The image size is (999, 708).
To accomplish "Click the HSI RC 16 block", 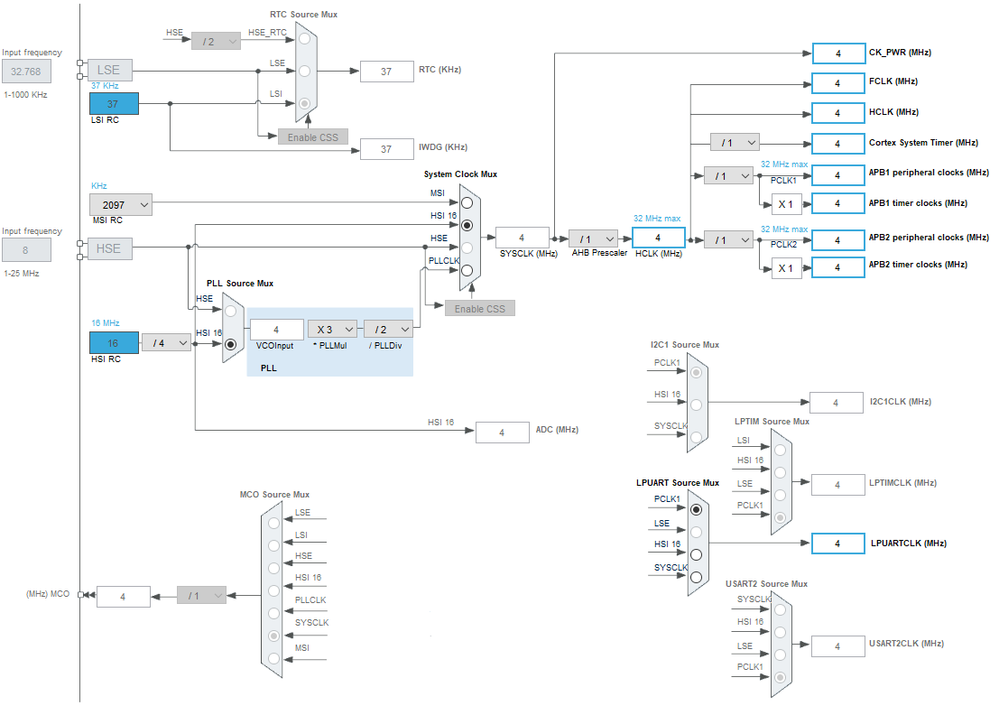I will tap(114, 342).
